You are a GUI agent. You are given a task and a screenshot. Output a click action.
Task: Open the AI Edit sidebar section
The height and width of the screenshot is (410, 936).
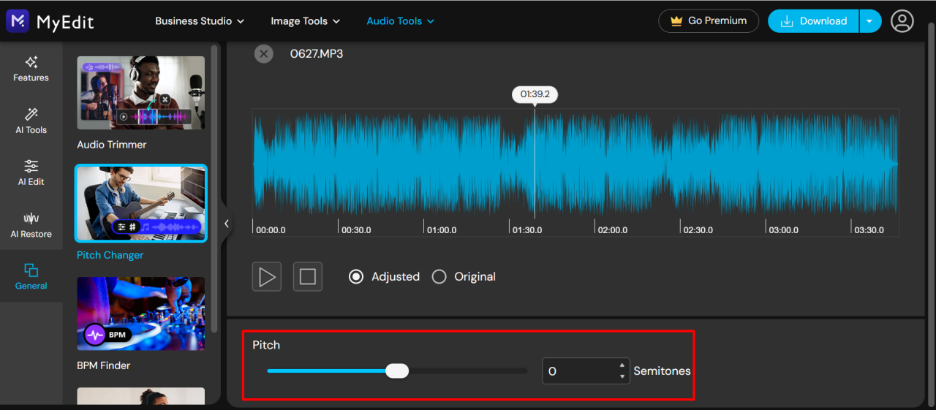point(31,172)
